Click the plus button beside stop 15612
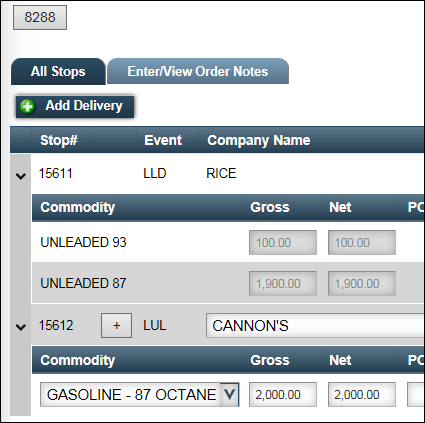Screen dimensions: 425x423 116,325
